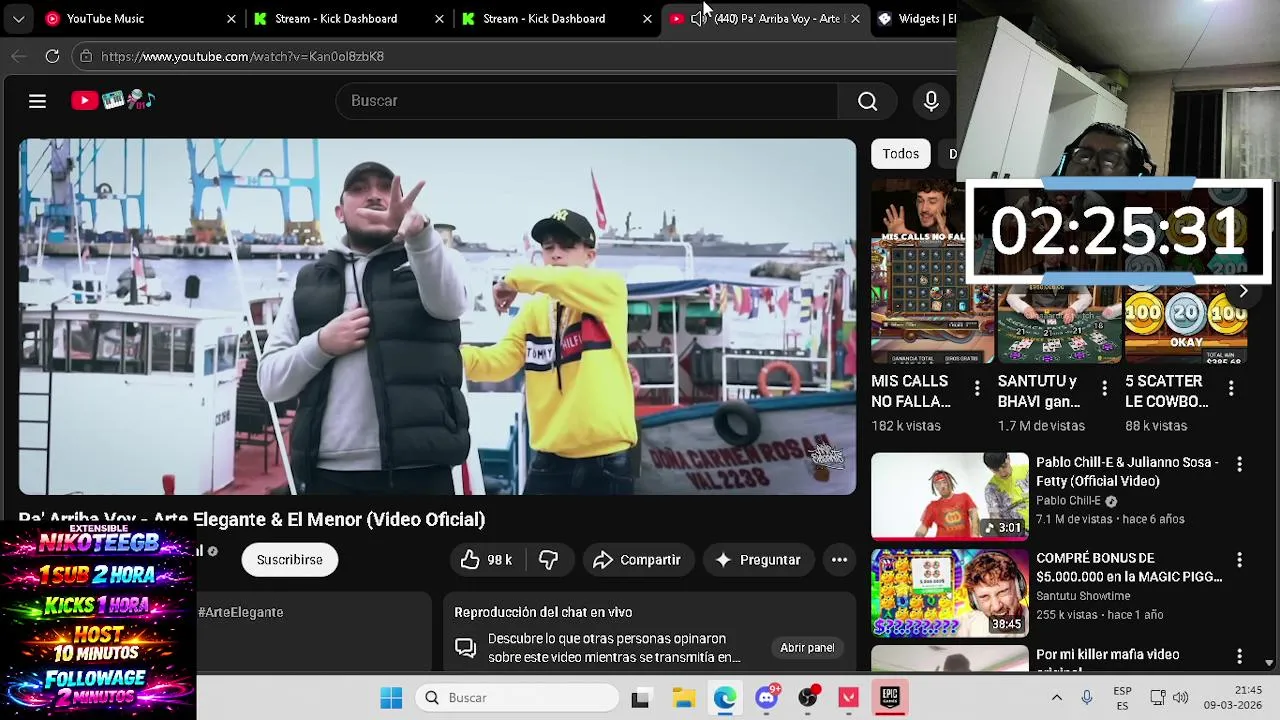Click the video title Pa' Arriba Voy
The height and width of the screenshot is (720, 1280).
pyautogui.click(x=252, y=520)
